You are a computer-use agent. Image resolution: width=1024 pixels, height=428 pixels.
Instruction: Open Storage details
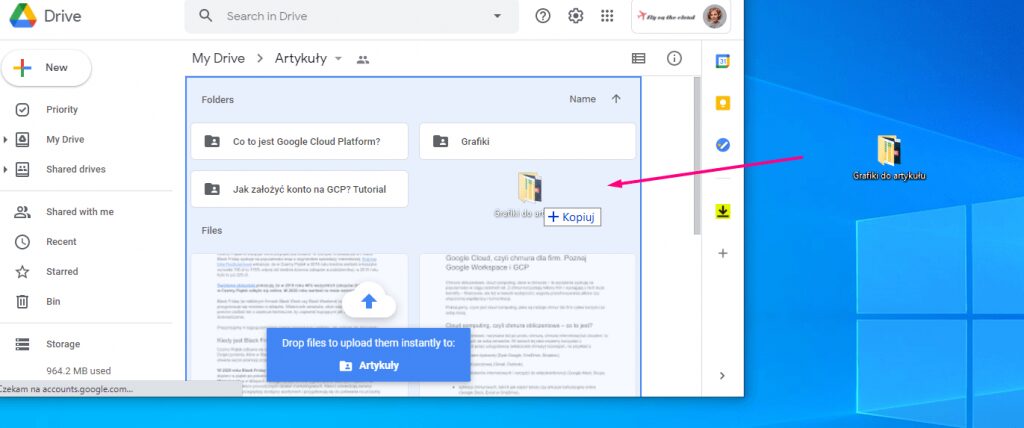click(x=63, y=344)
